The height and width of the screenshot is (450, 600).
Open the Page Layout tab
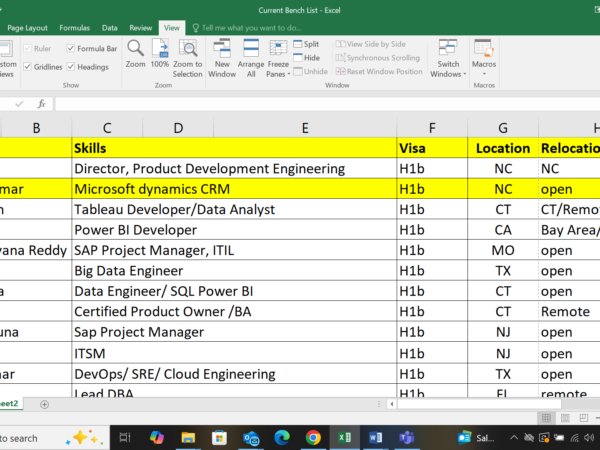28,28
